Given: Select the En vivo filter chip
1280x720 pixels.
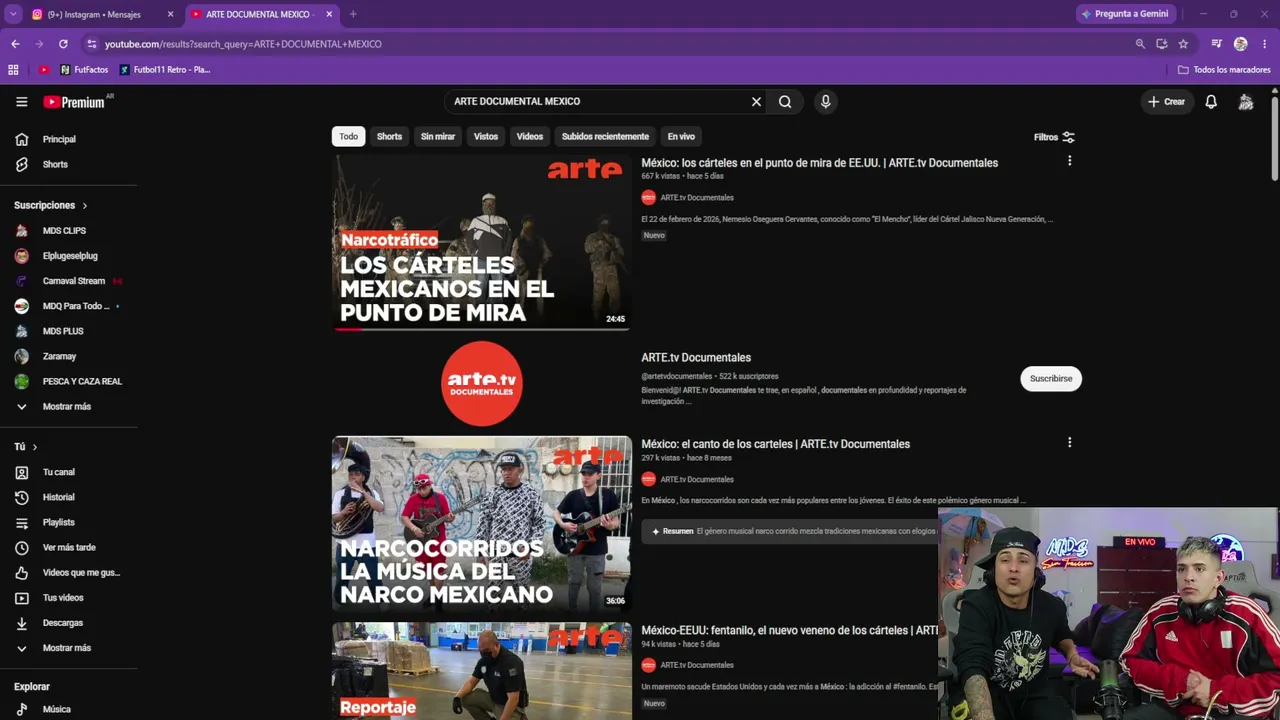Looking at the screenshot, I should pyautogui.click(x=681, y=136).
